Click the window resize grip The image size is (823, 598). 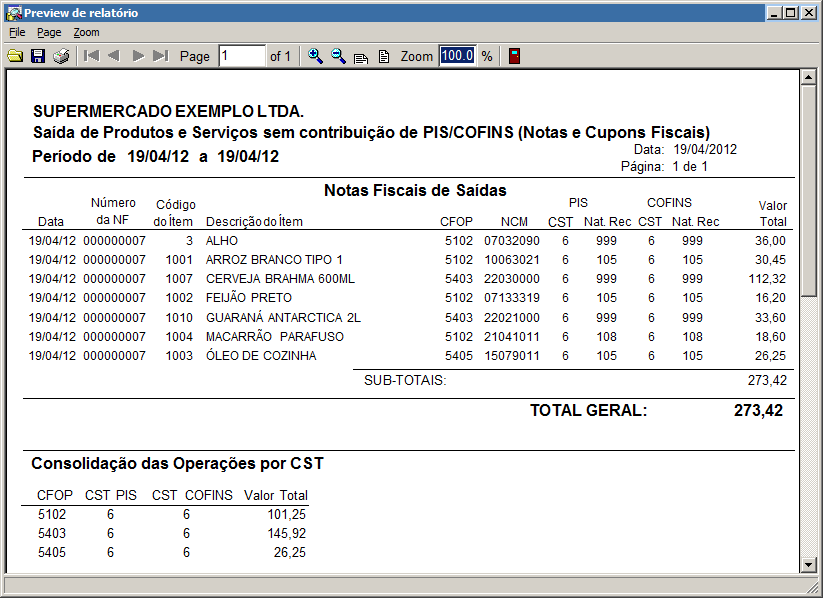813,588
